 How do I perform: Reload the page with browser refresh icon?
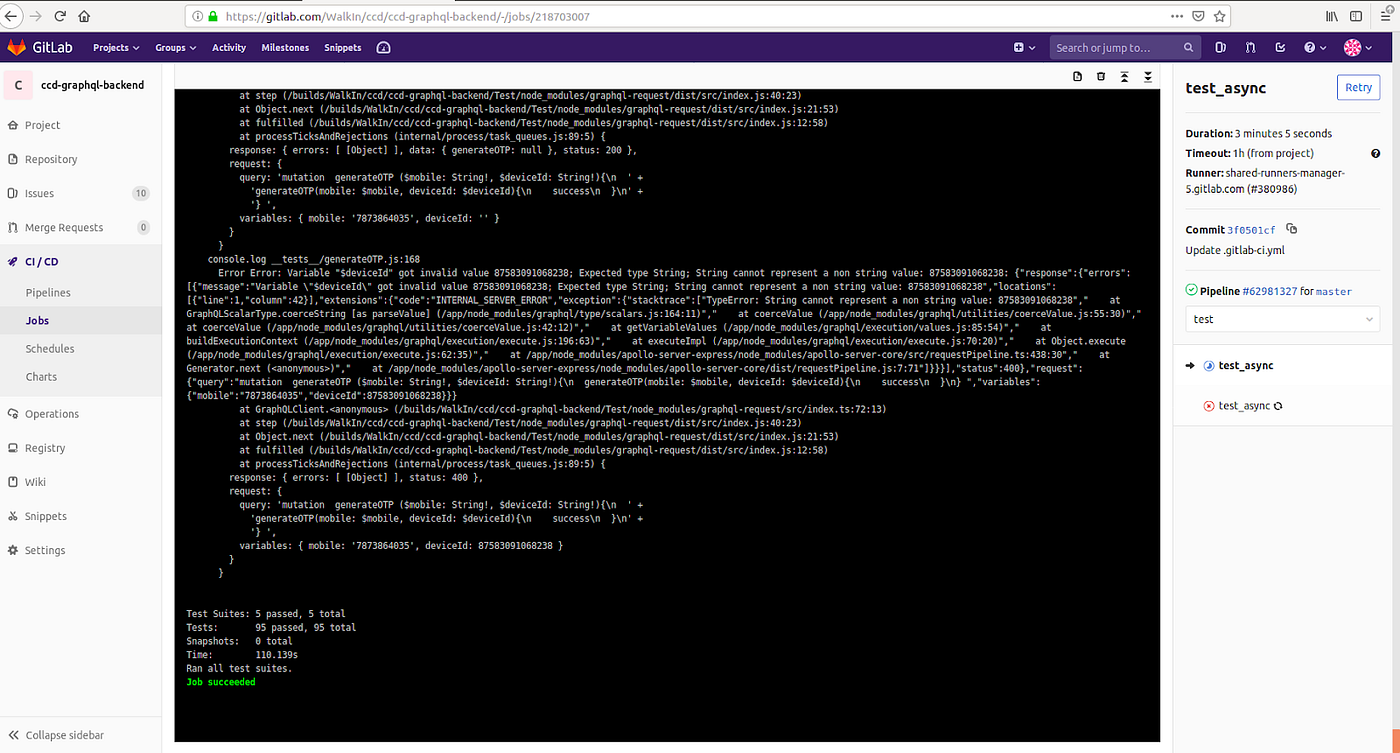[61, 16]
